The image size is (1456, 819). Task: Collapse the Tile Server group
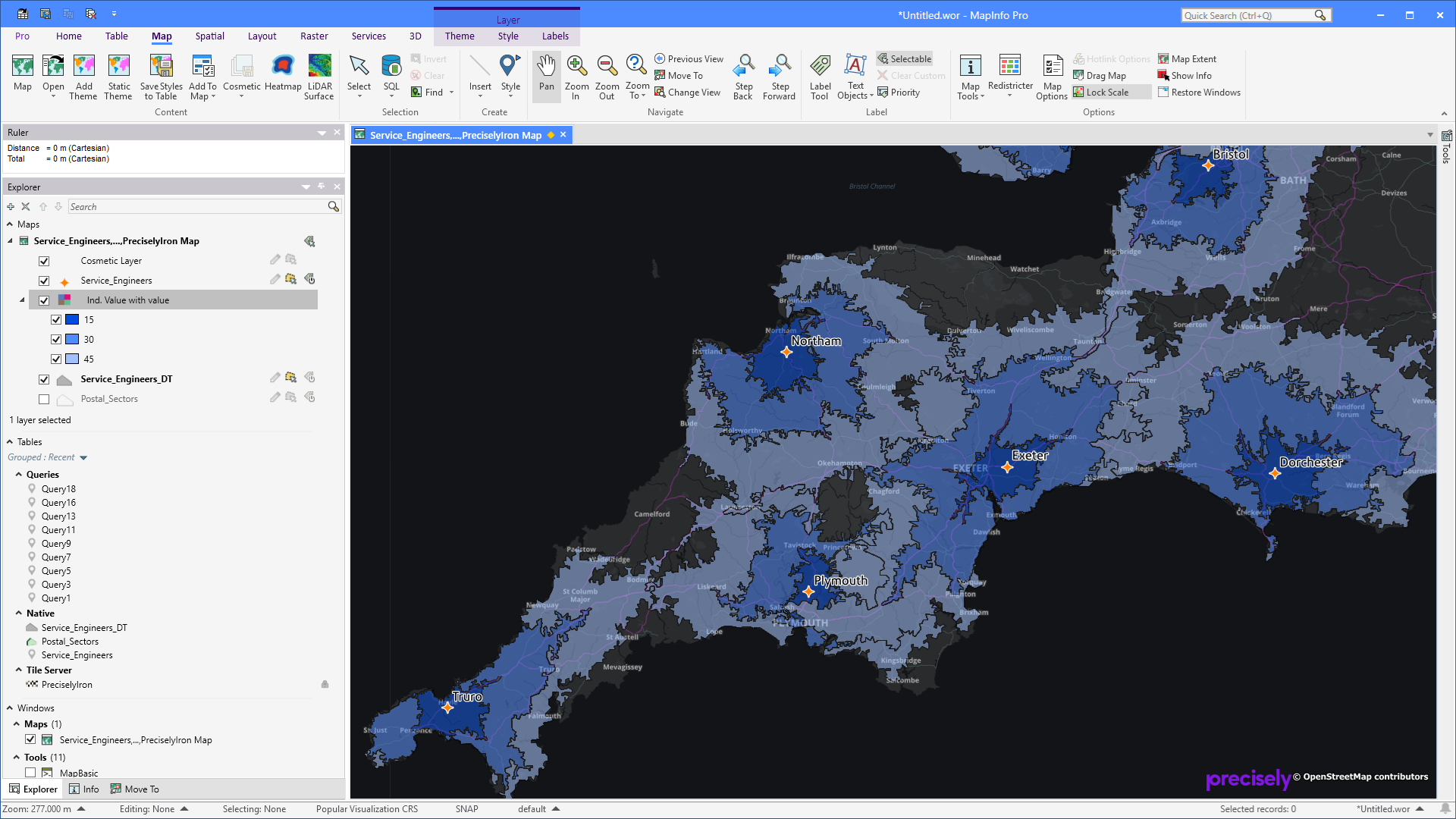click(19, 670)
